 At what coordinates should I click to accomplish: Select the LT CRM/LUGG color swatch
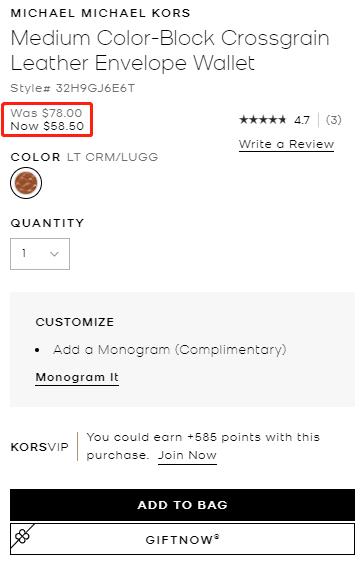(26, 183)
